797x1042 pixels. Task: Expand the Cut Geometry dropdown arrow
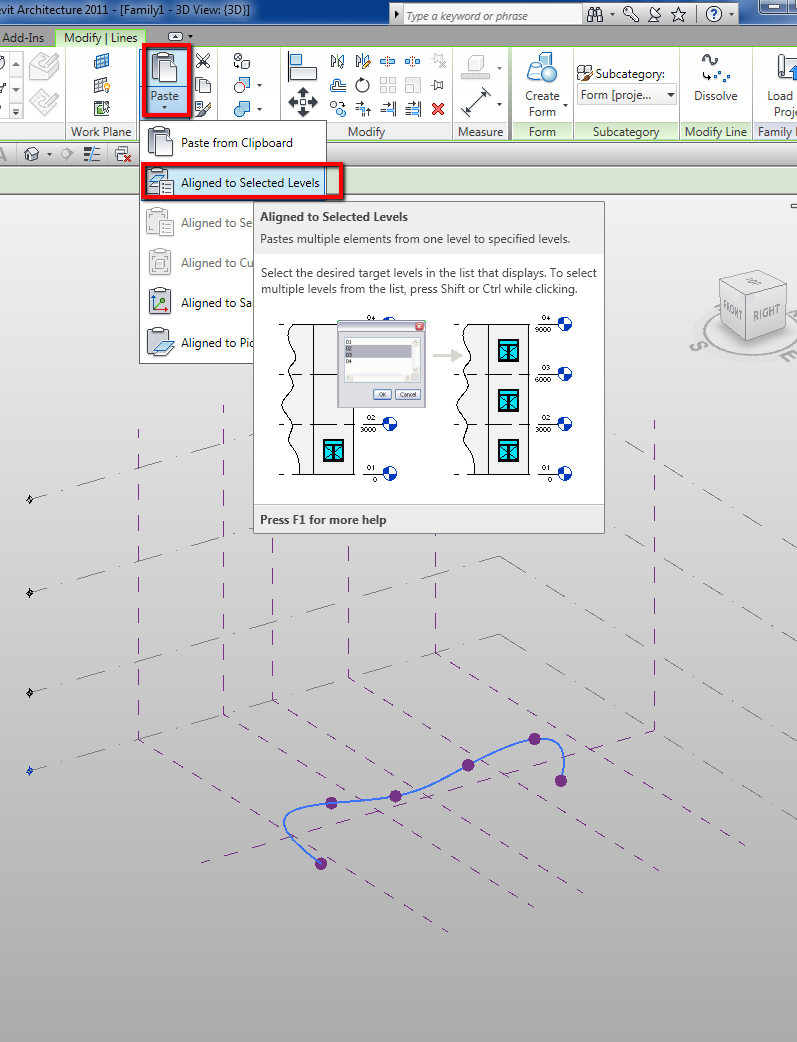(x=259, y=85)
